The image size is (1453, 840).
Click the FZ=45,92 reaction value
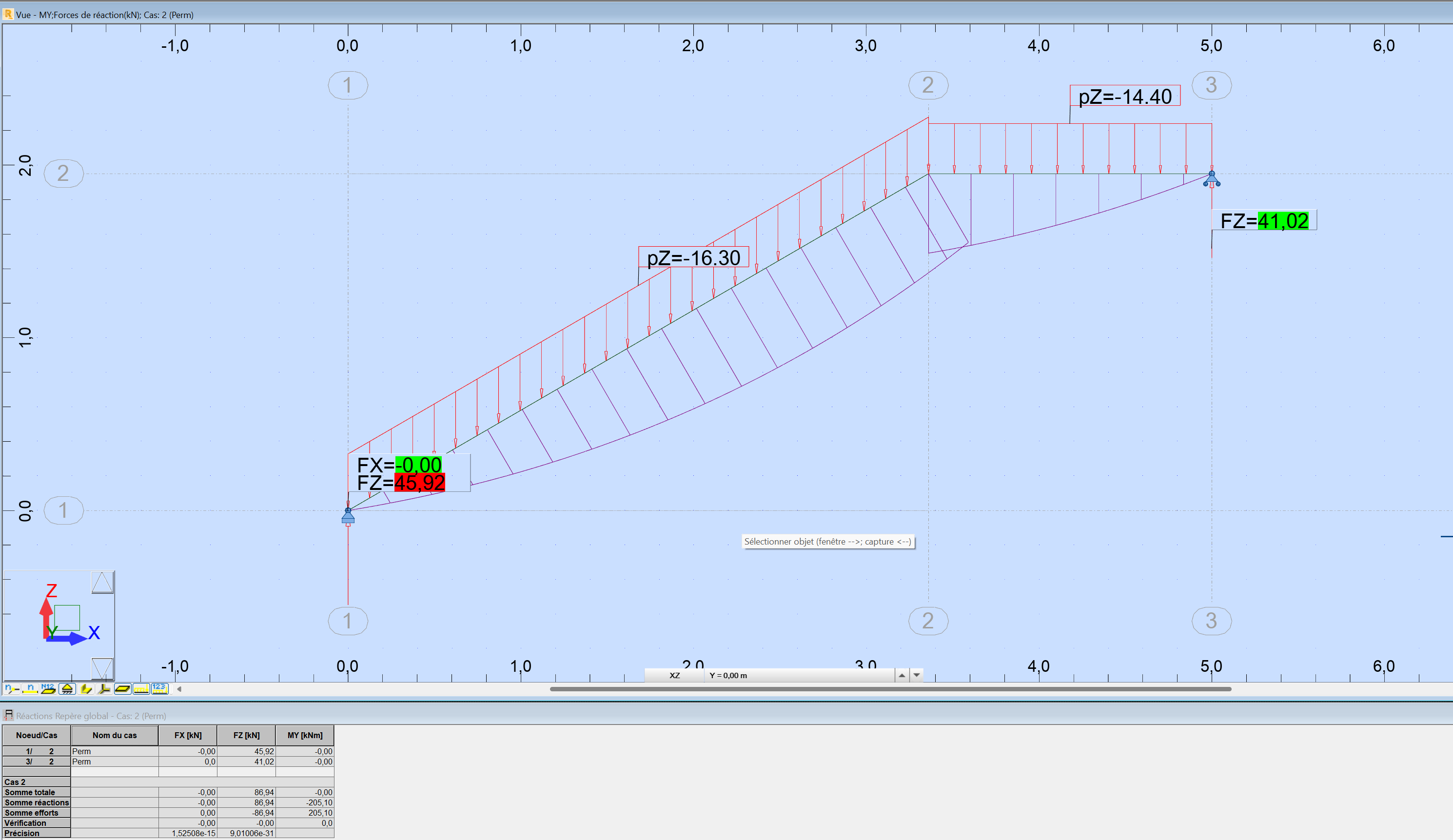pyautogui.click(x=419, y=483)
